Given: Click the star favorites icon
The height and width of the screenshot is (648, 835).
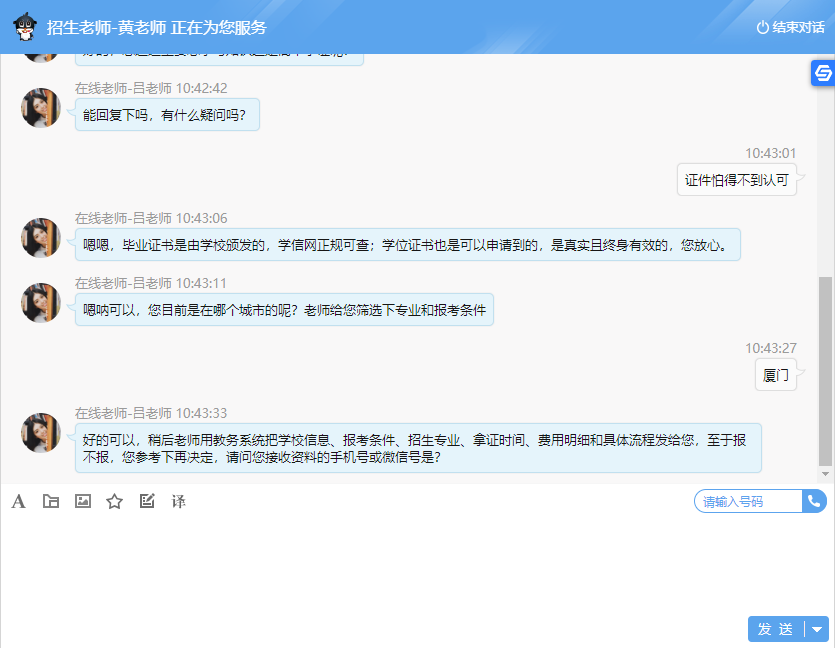Looking at the screenshot, I should 115,501.
